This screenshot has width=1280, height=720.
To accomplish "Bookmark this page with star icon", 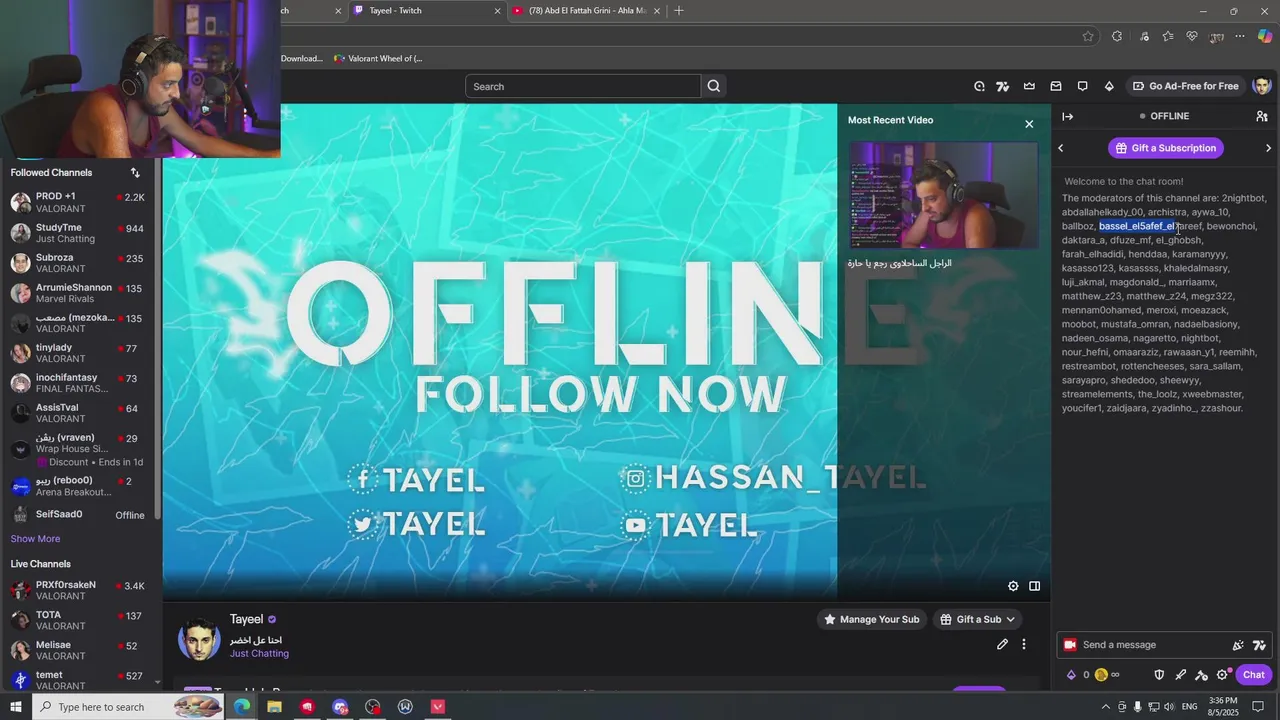I will tap(1088, 36).
